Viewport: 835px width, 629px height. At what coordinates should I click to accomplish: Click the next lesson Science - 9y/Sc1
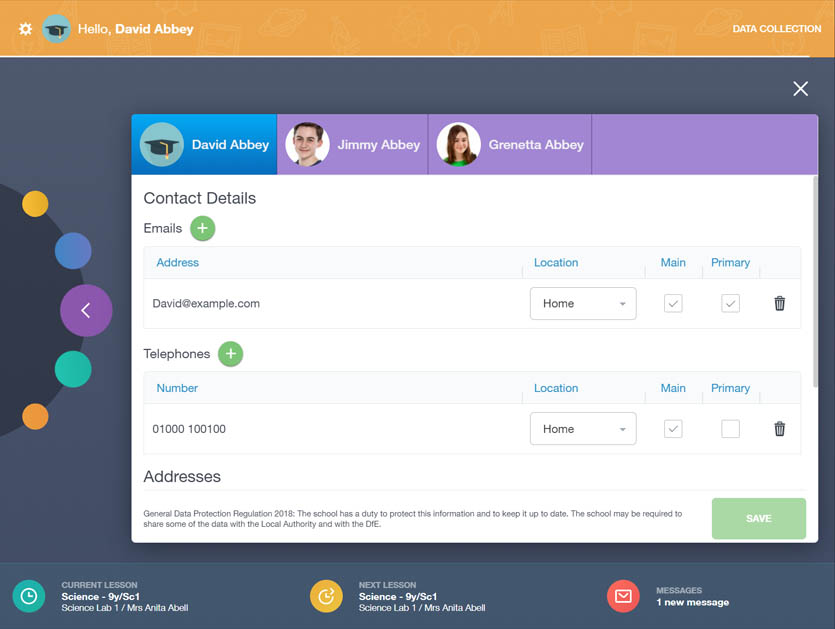click(398, 597)
